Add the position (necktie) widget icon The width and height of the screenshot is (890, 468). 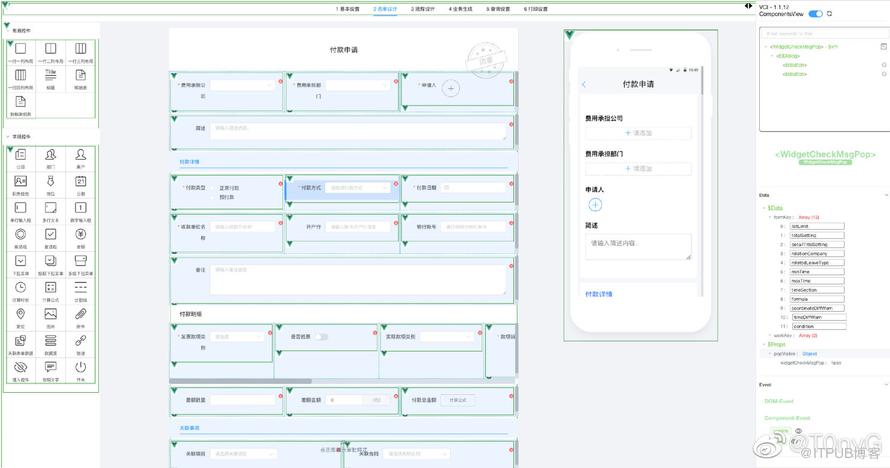click(51, 181)
